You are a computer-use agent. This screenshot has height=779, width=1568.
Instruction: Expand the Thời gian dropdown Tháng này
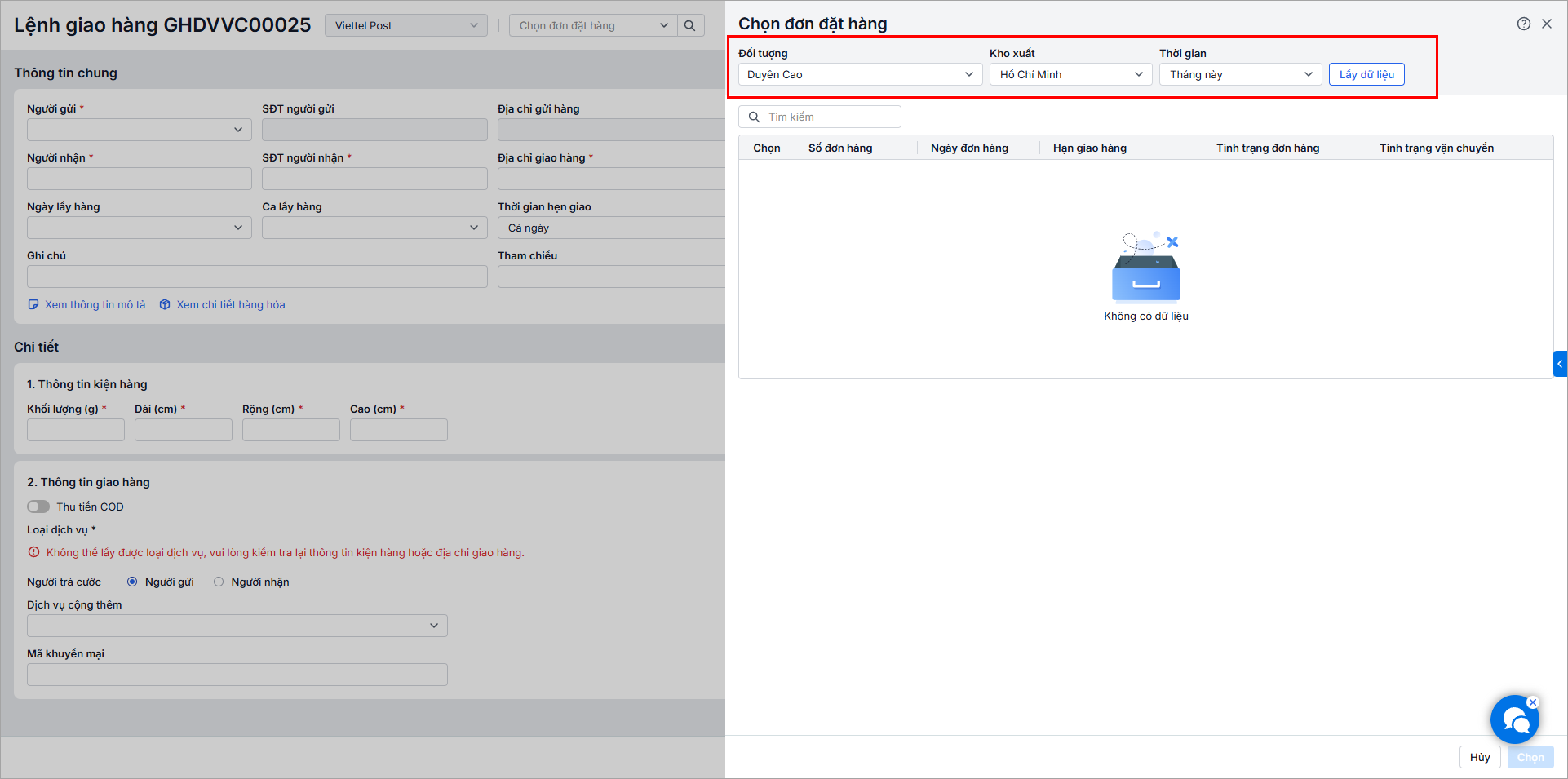pyautogui.click(x=1240, y=74)
